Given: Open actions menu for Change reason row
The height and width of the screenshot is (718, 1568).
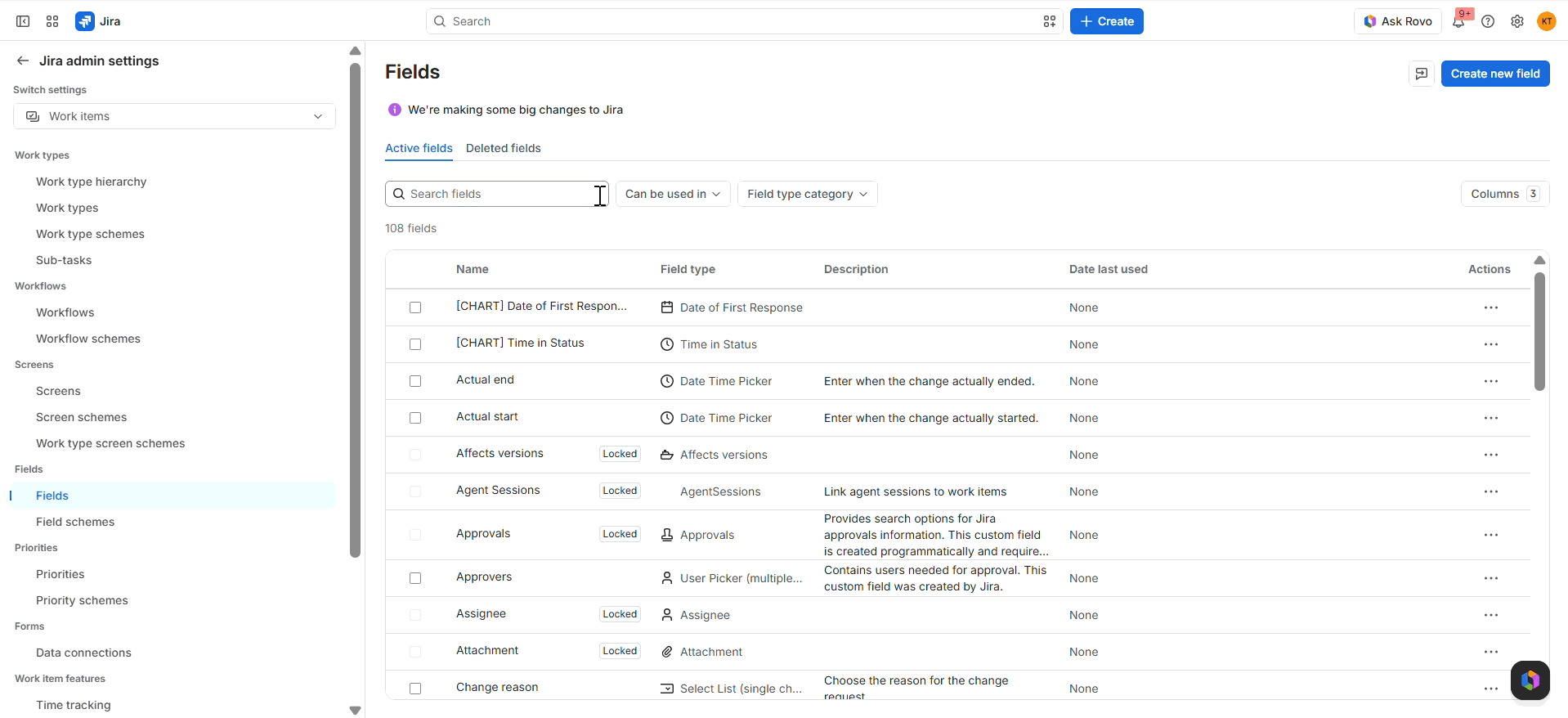Looking at the screenshot, I should click(1491, 689).
